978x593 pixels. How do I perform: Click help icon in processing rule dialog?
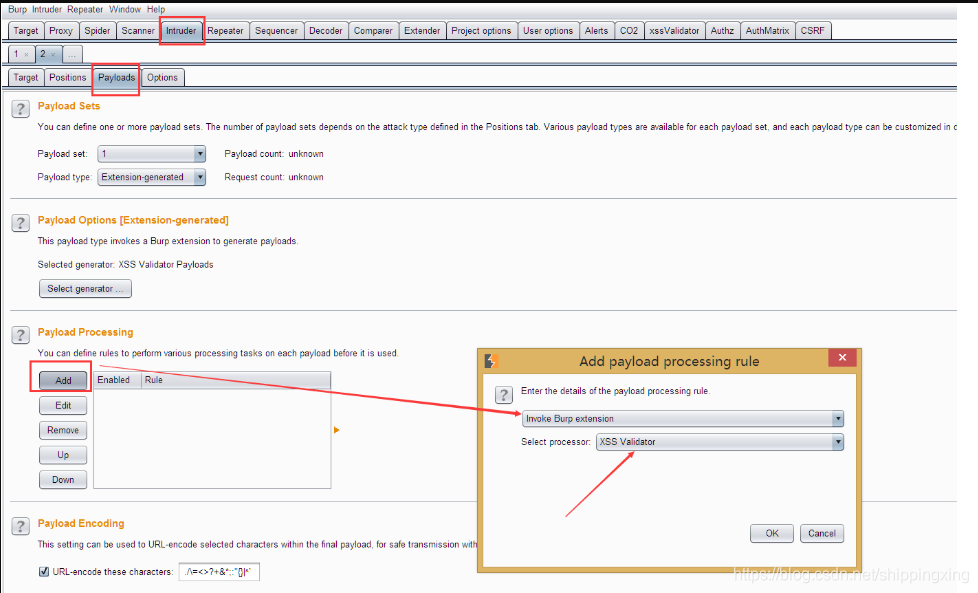[x=503, y=395]
